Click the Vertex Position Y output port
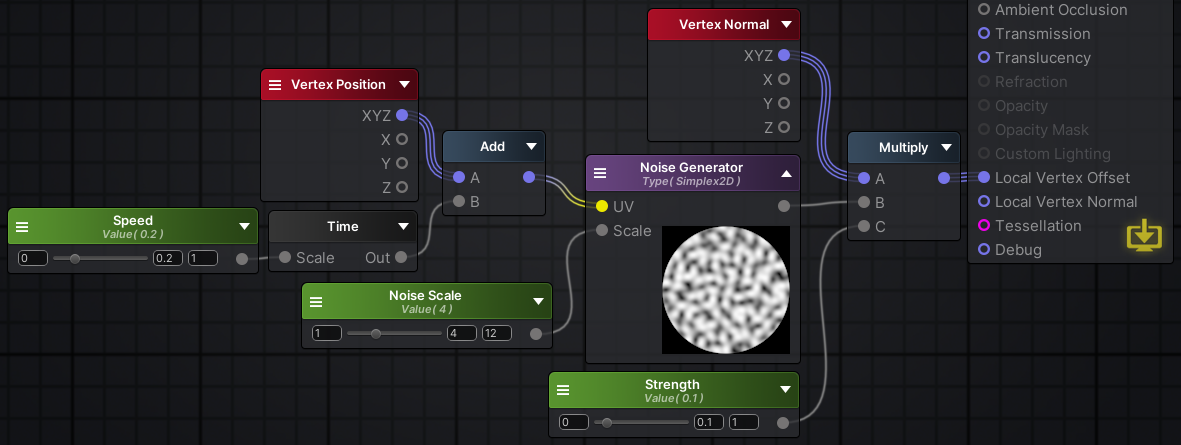Image resolution: width=1181 pixels, height=445 pixels. pyautogui.click(x=401, y=163)
